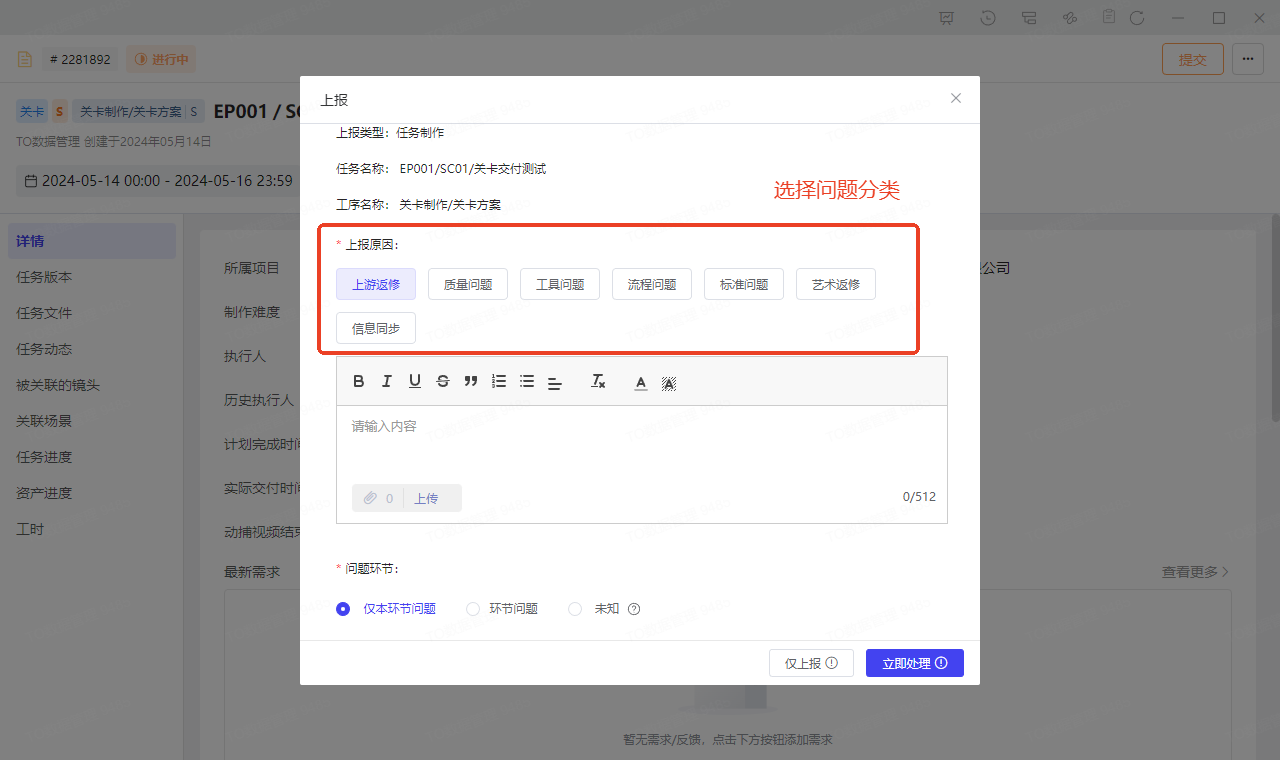The height and width of the screenshot is (760, 1280).
Task: Select the 未知 radio option
Action: click(x=575, y=608)
